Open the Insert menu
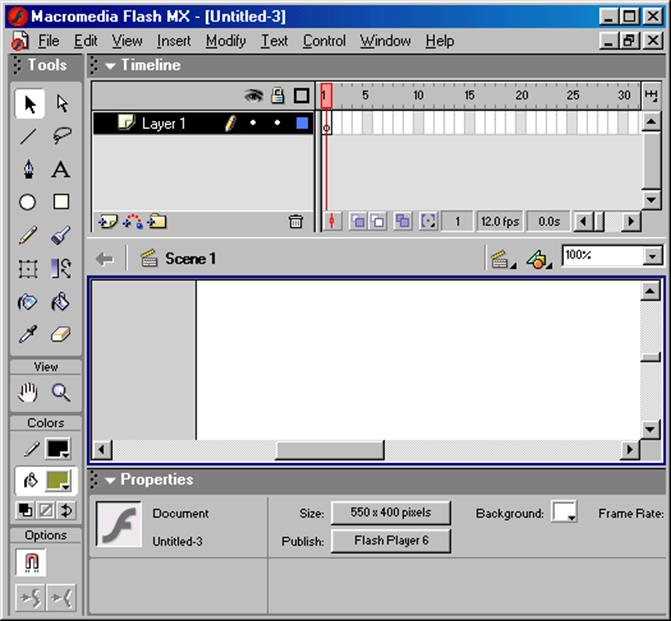The width and height of the screenshot is (671, 621). (173, 41)
